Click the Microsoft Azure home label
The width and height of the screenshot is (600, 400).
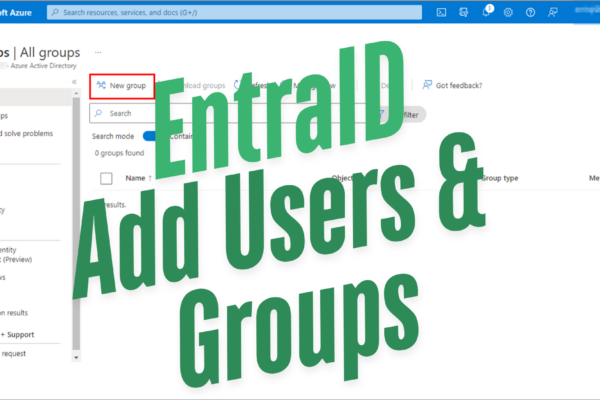[x=16, y=13]
